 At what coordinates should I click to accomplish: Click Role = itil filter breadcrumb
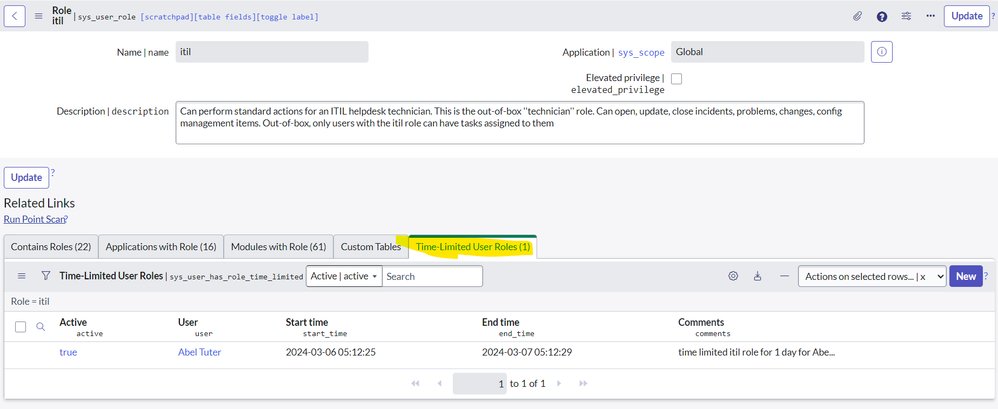(x=31, y=302)
